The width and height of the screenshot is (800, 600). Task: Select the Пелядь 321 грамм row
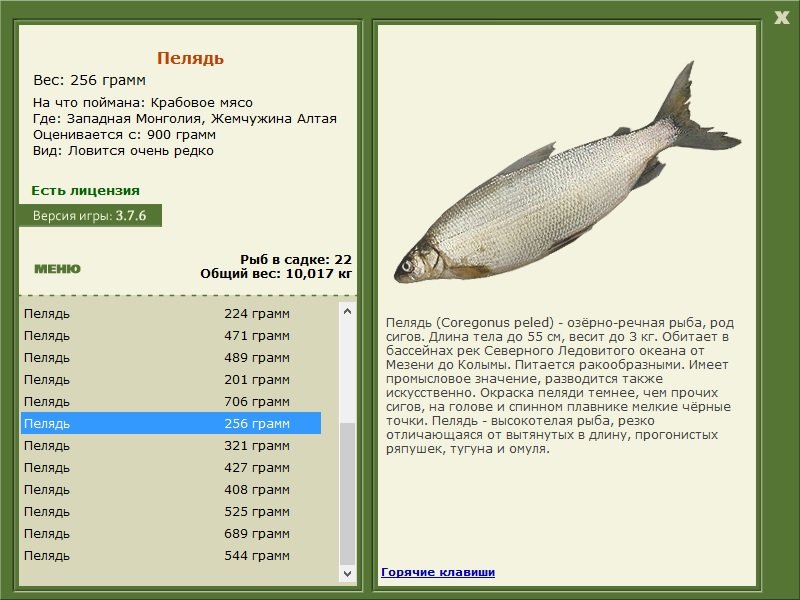pyautogui.click(x=171, y=445)
